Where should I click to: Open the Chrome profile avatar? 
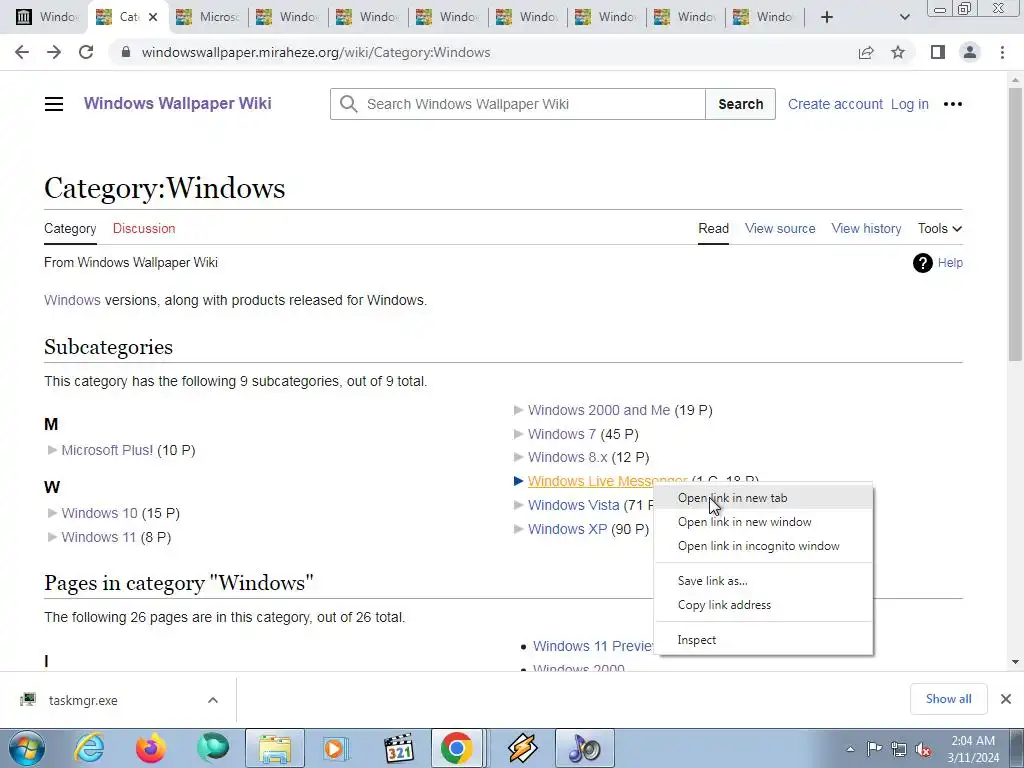click(x=970, y=52)
